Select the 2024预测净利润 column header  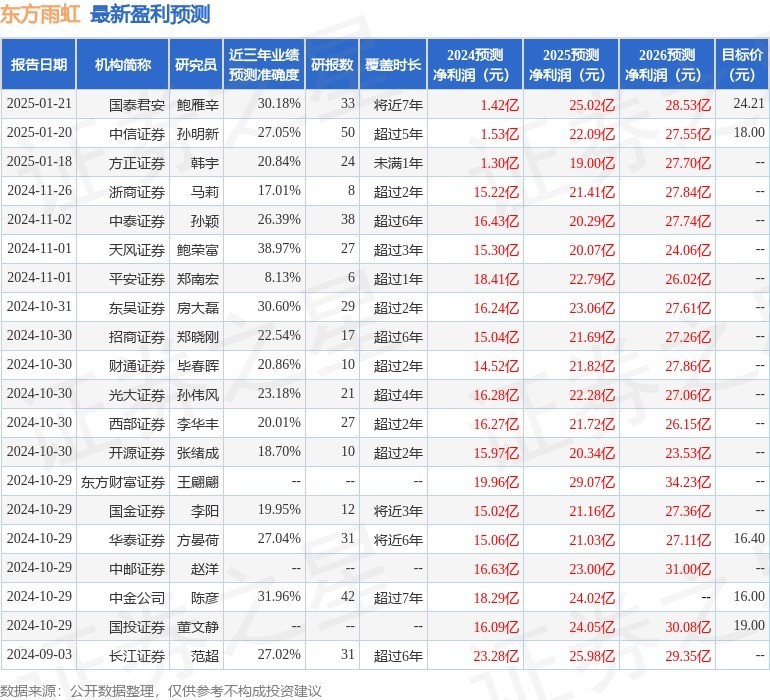pyautogui.click(x=475, y=65)
